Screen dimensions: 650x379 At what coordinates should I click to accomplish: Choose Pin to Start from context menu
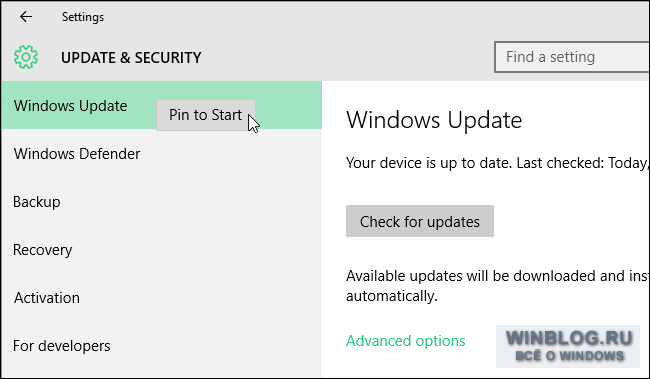[206, 115]
